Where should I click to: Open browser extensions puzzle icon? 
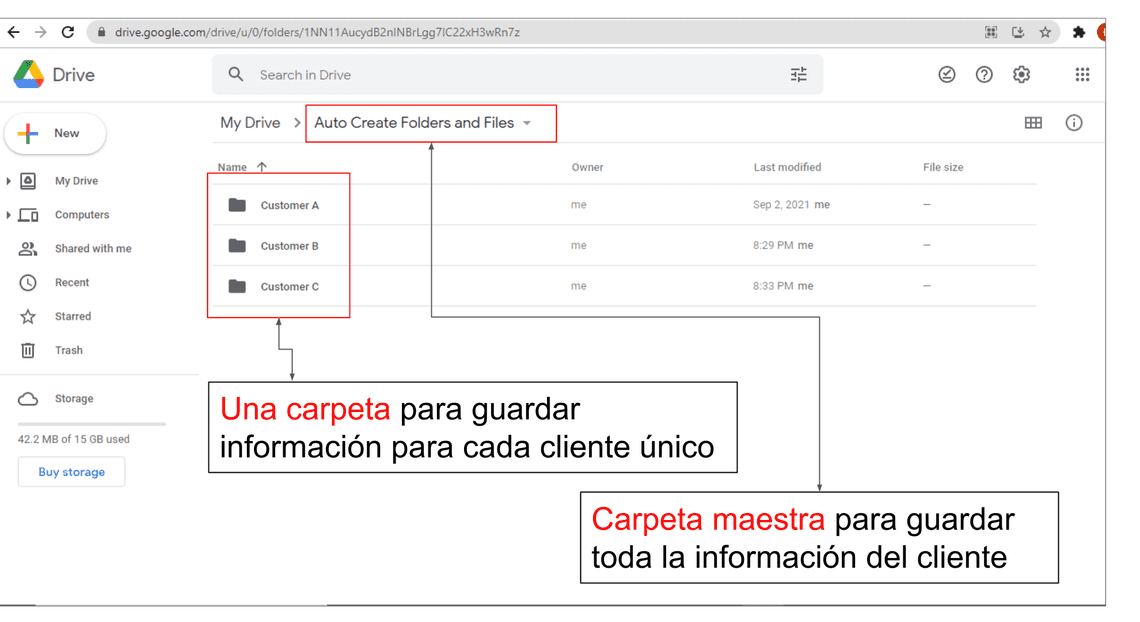(1079, 32)
